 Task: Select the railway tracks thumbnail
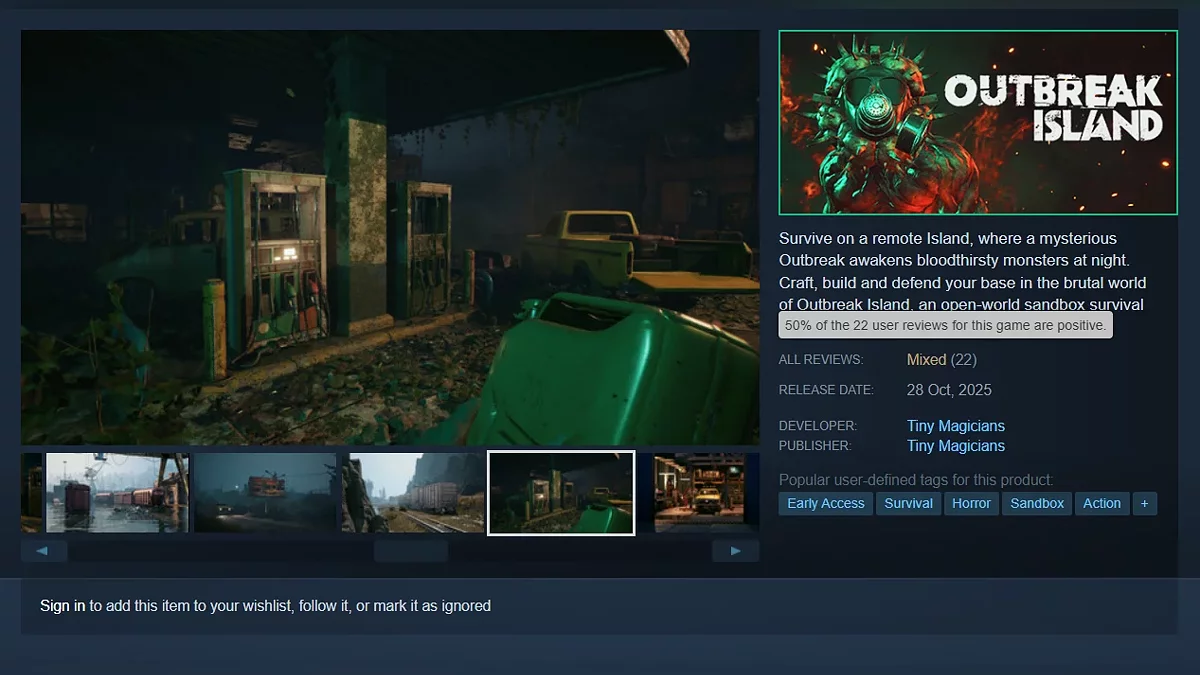pyautogui.click(x=413, y=493)
